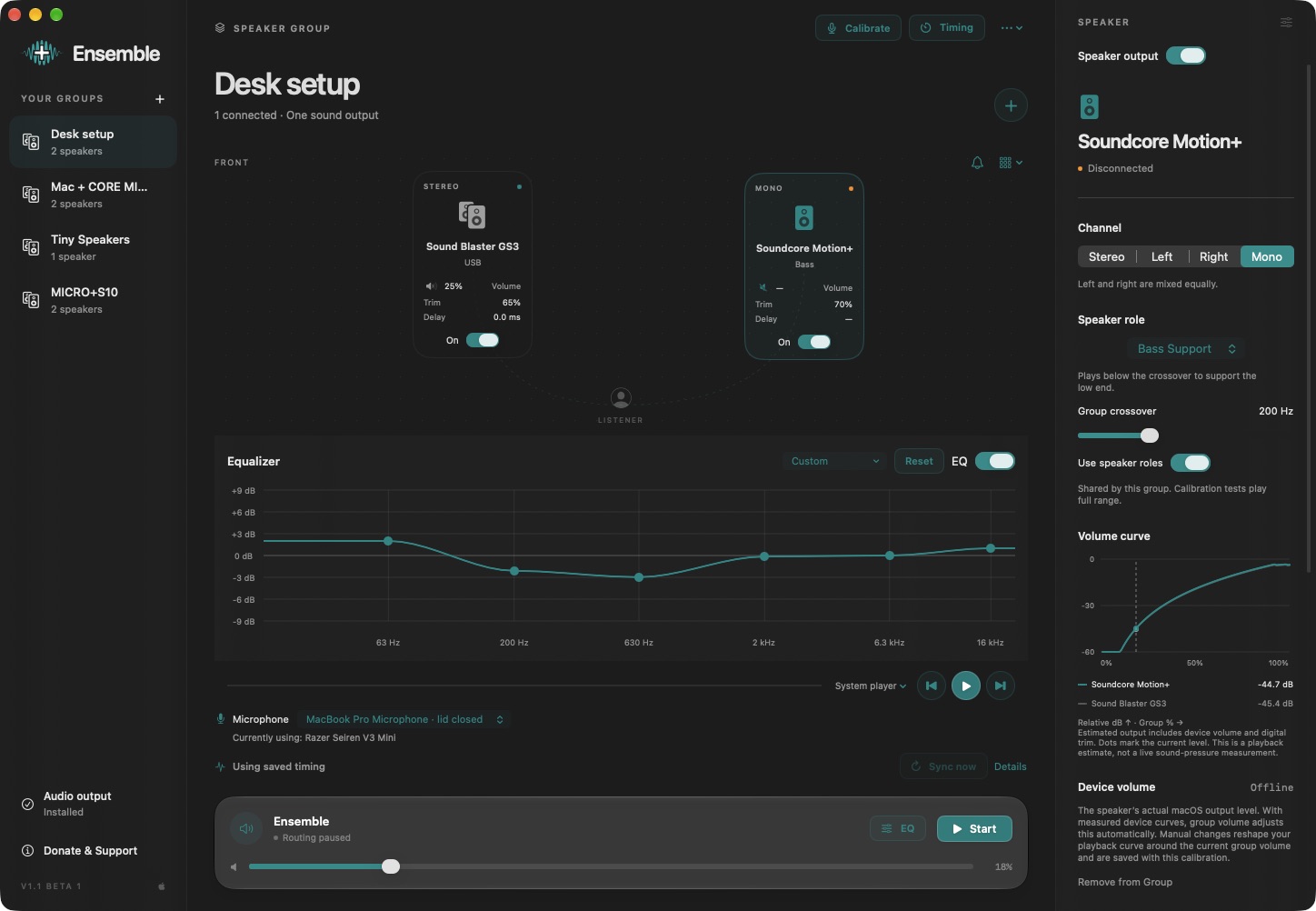This screenshot has width=1316, height=911.
Task: Open the more options ellipsis menu
Action: coord(1012,28)
